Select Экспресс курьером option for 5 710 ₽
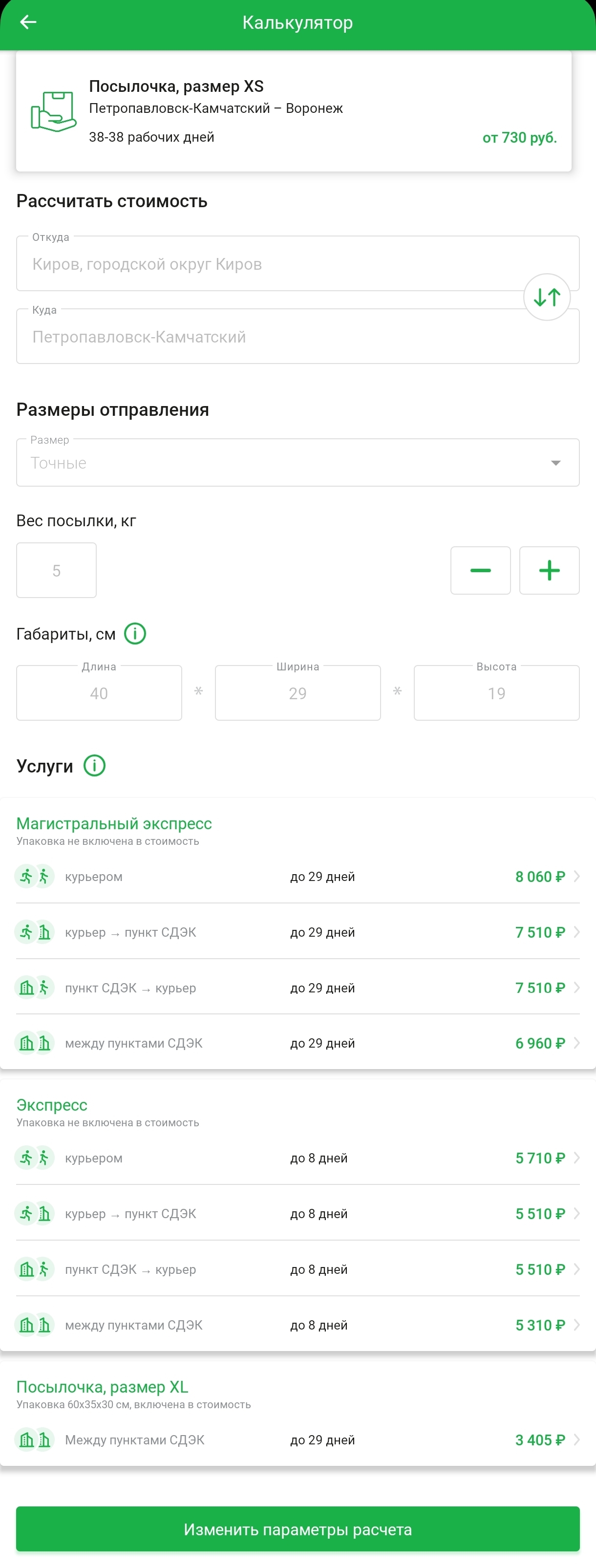Screen dimensions: 596x1568 tap(298, 1158)
